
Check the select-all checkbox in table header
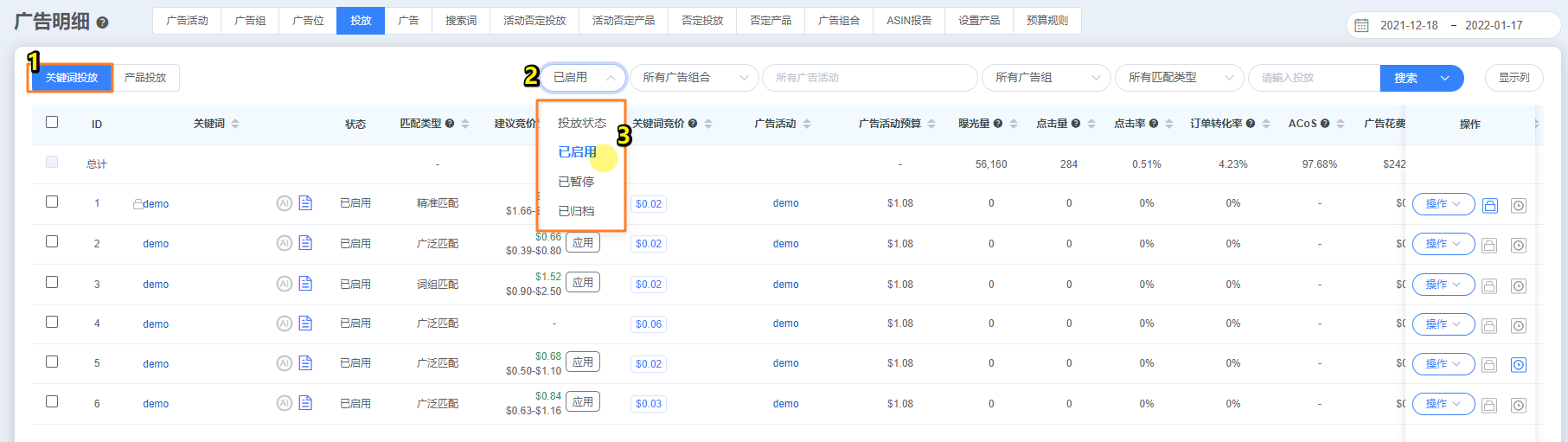[52, 122]
